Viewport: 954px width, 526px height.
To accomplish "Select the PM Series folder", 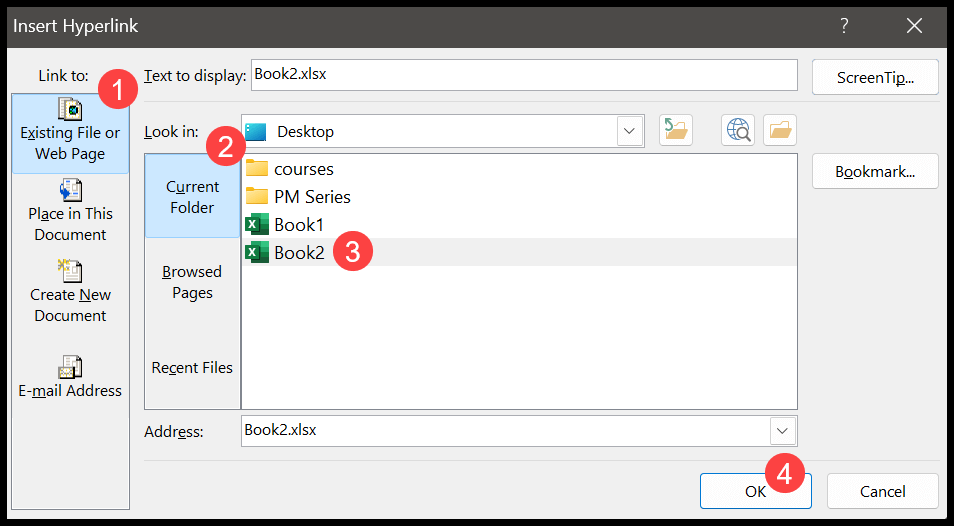I will click(x=298, y=196).
